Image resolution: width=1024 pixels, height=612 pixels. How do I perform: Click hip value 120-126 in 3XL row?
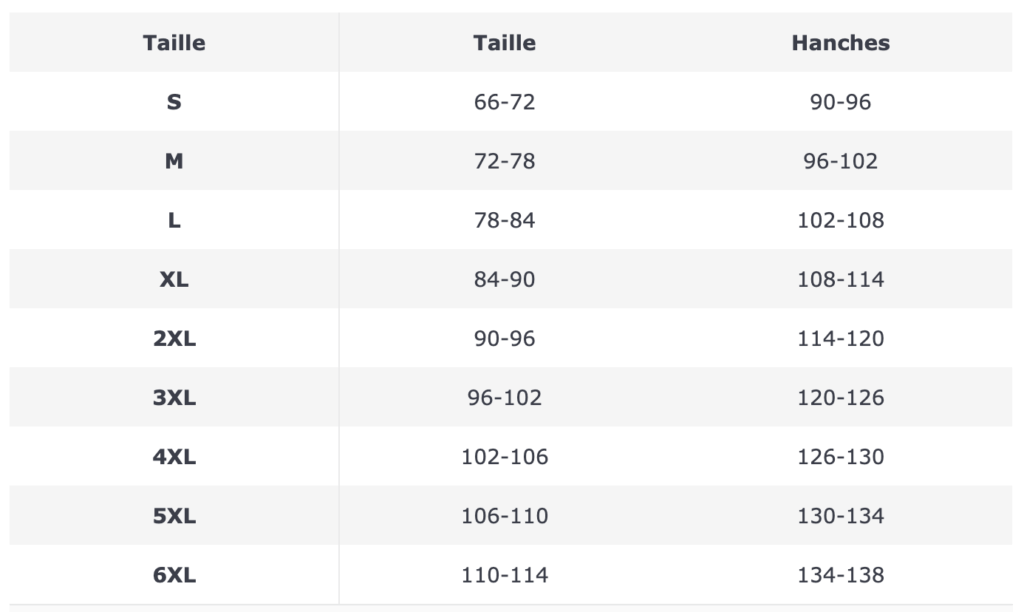[x=840, y=397]
